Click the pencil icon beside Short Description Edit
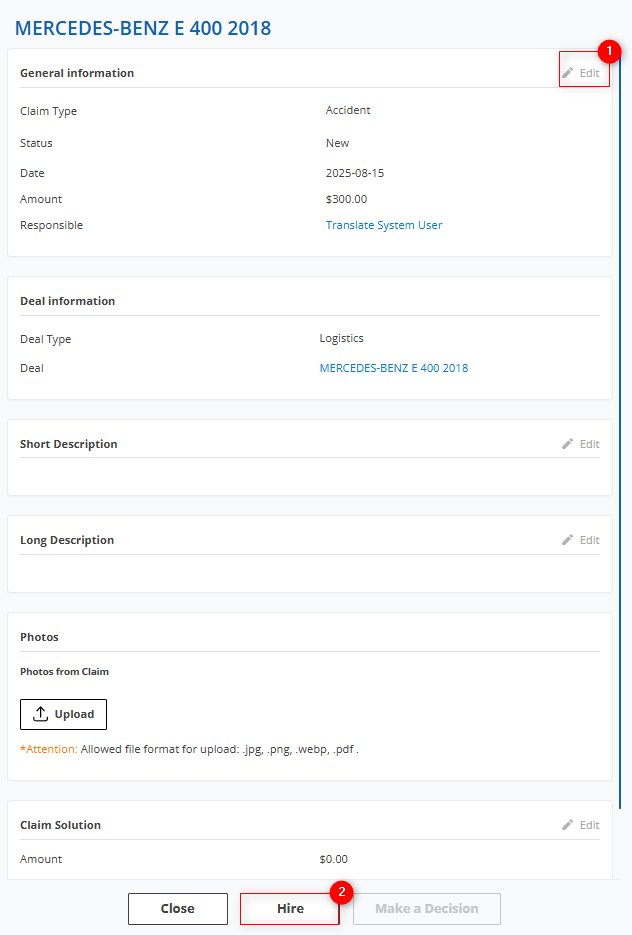Viewport: 632px width, 935px height. pyautogui.click(x=568, y=444)
